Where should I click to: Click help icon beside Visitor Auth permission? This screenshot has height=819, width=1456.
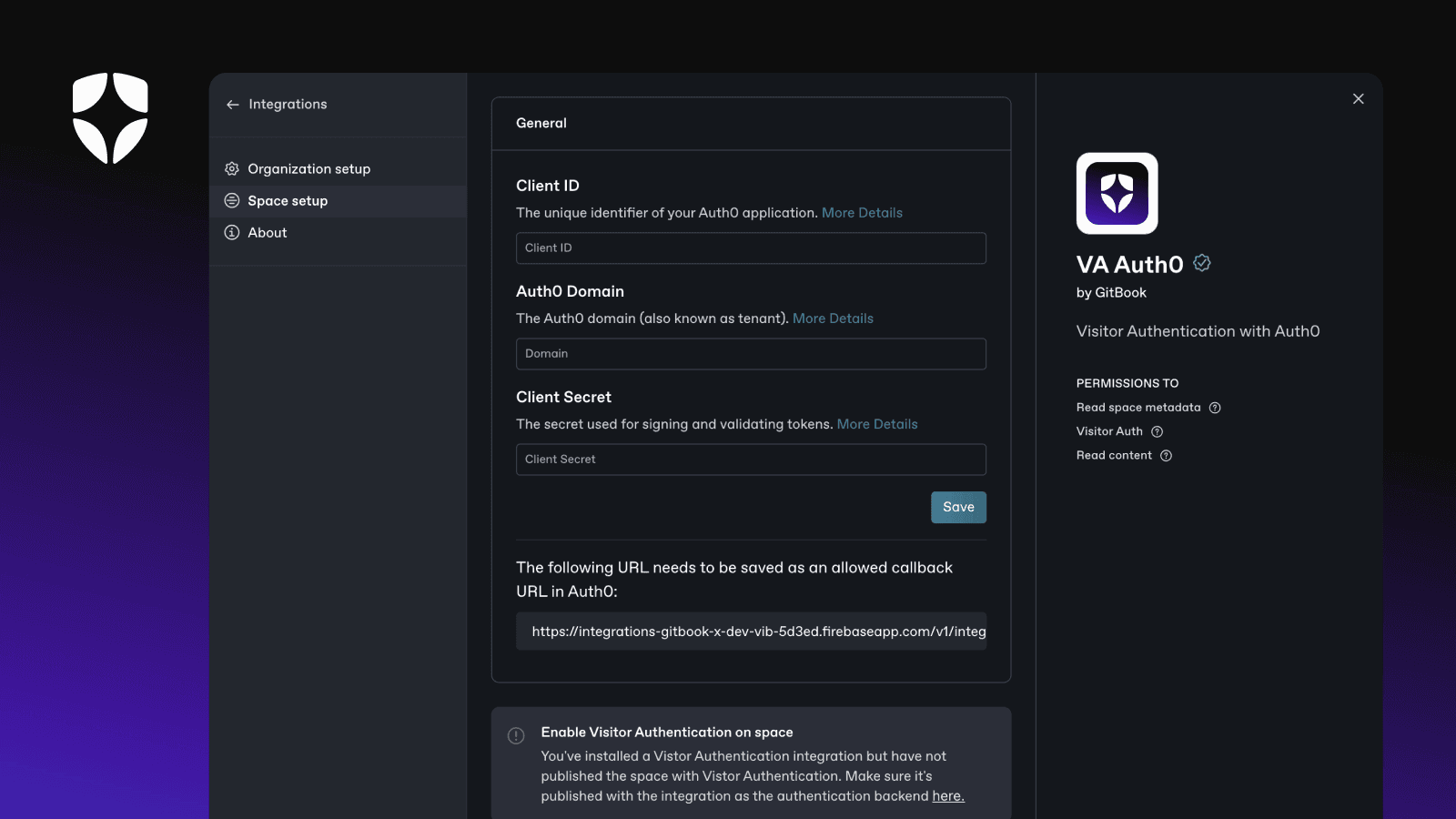tap(1158, 431)
